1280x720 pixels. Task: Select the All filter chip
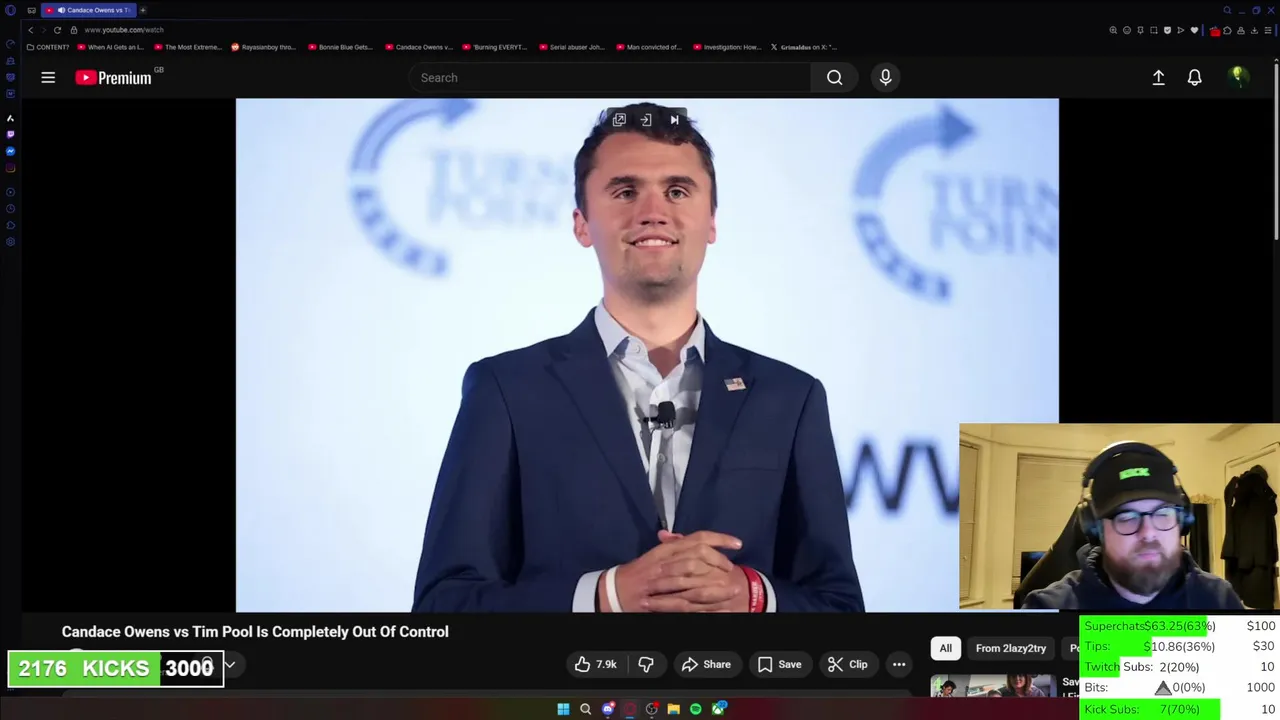click(x=945, y=648)
